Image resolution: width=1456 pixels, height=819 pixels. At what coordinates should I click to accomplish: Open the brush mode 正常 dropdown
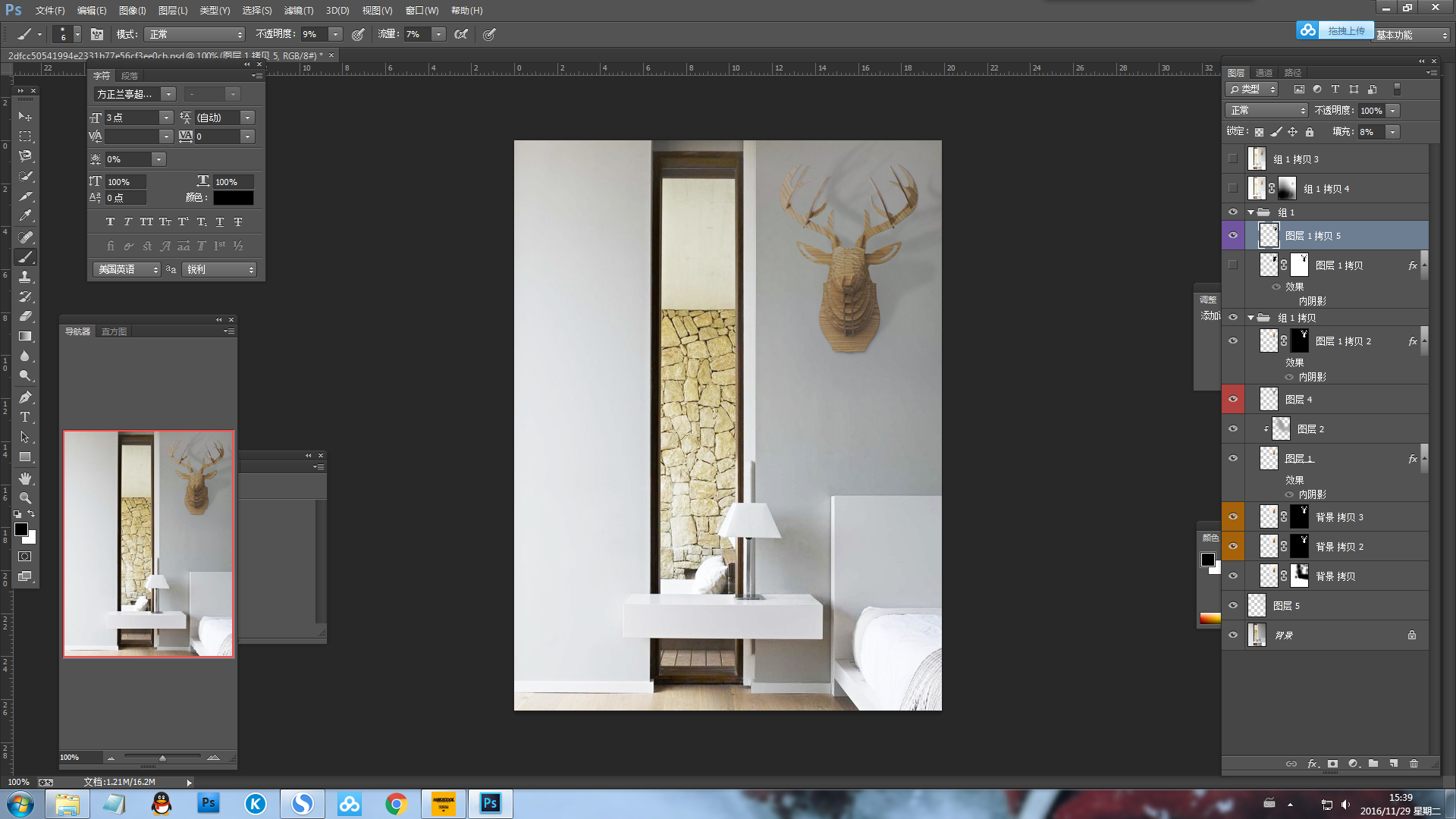[x=195, y=34]
